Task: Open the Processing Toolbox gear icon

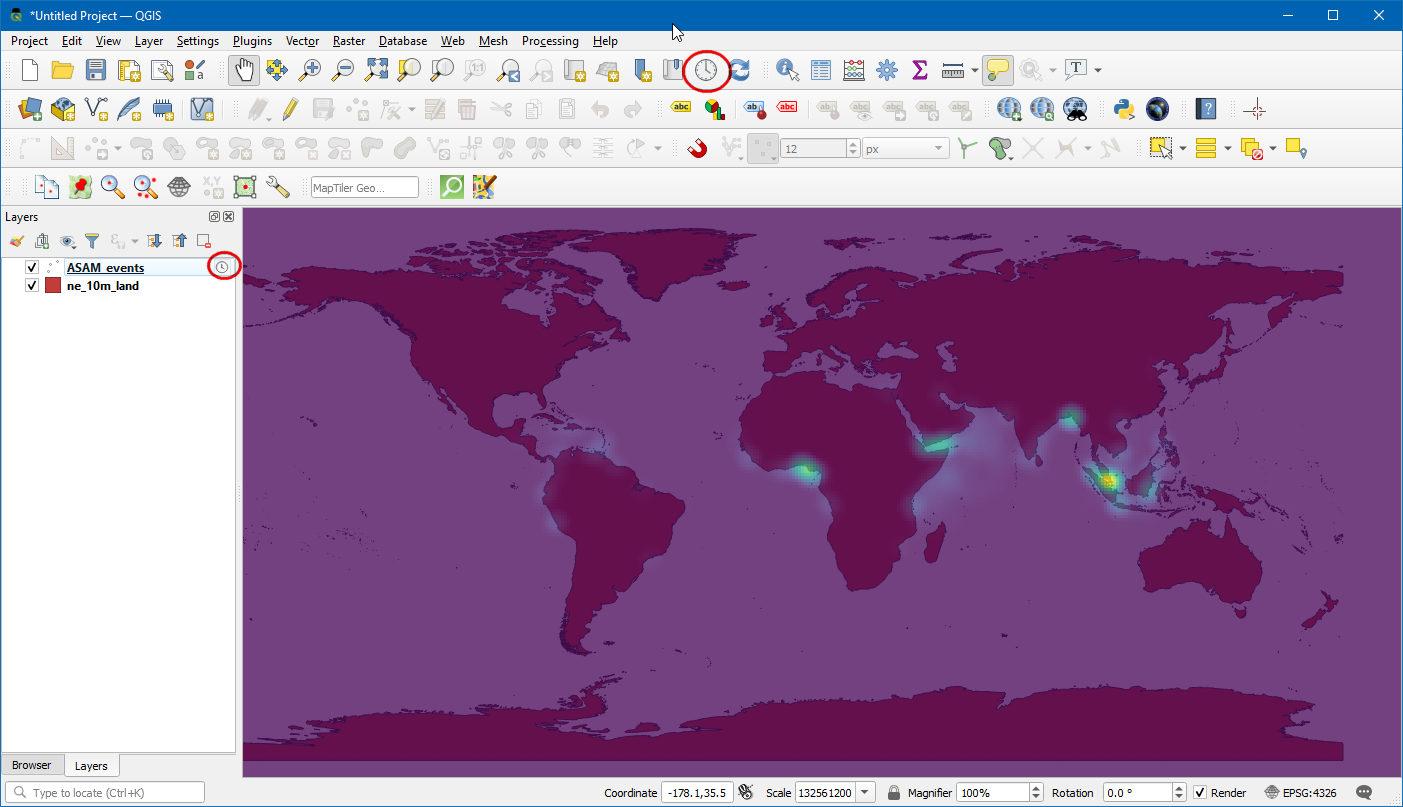Action: tap(886, 70)
